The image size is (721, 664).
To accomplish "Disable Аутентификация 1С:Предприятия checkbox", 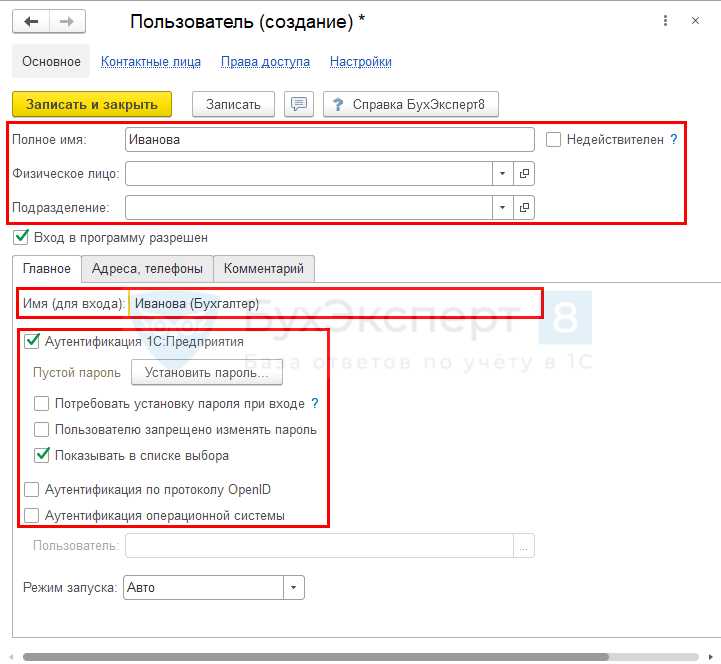I will (x=31, y=341).
